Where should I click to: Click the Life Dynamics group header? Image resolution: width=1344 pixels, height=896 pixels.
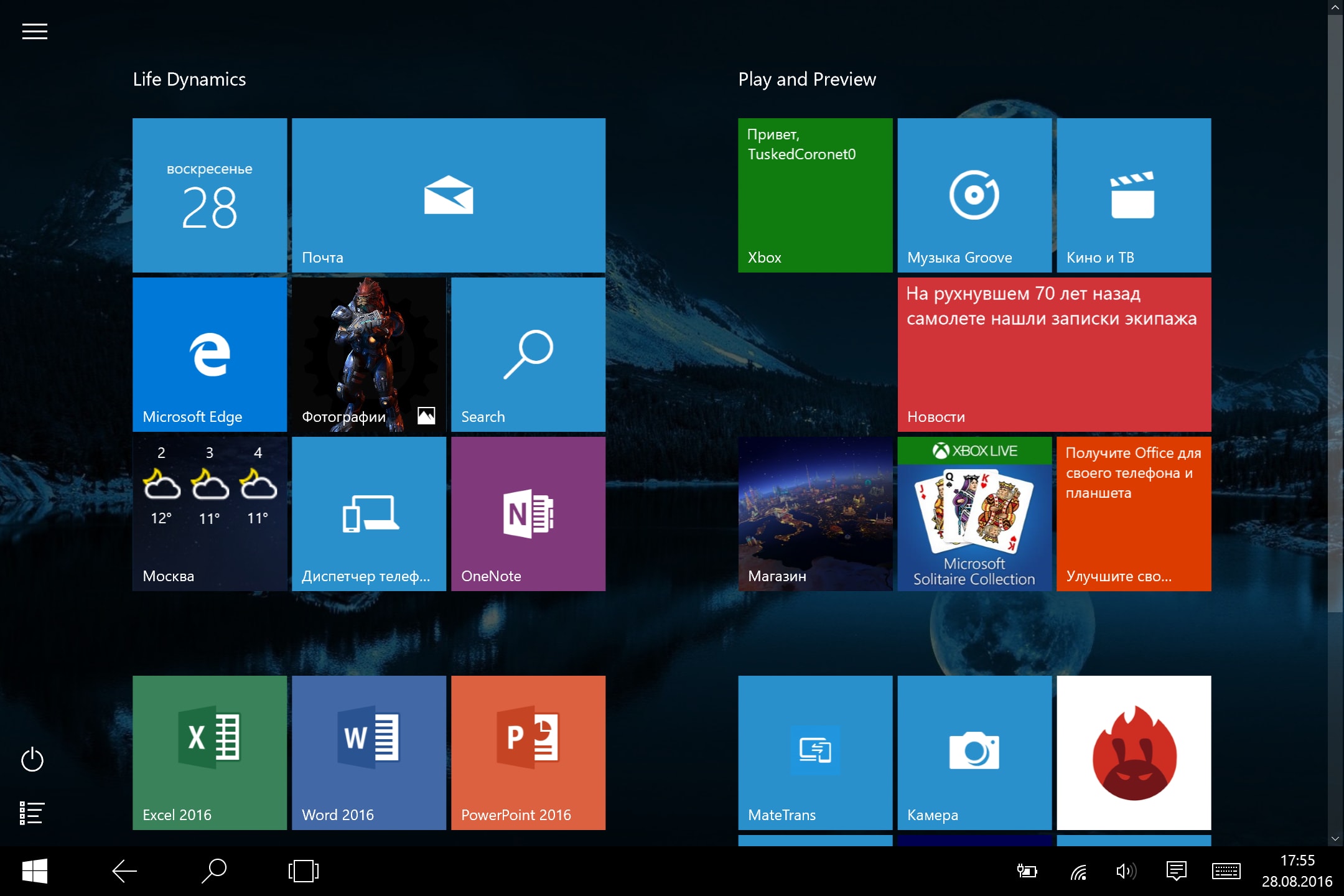click(x=189, y=80)
